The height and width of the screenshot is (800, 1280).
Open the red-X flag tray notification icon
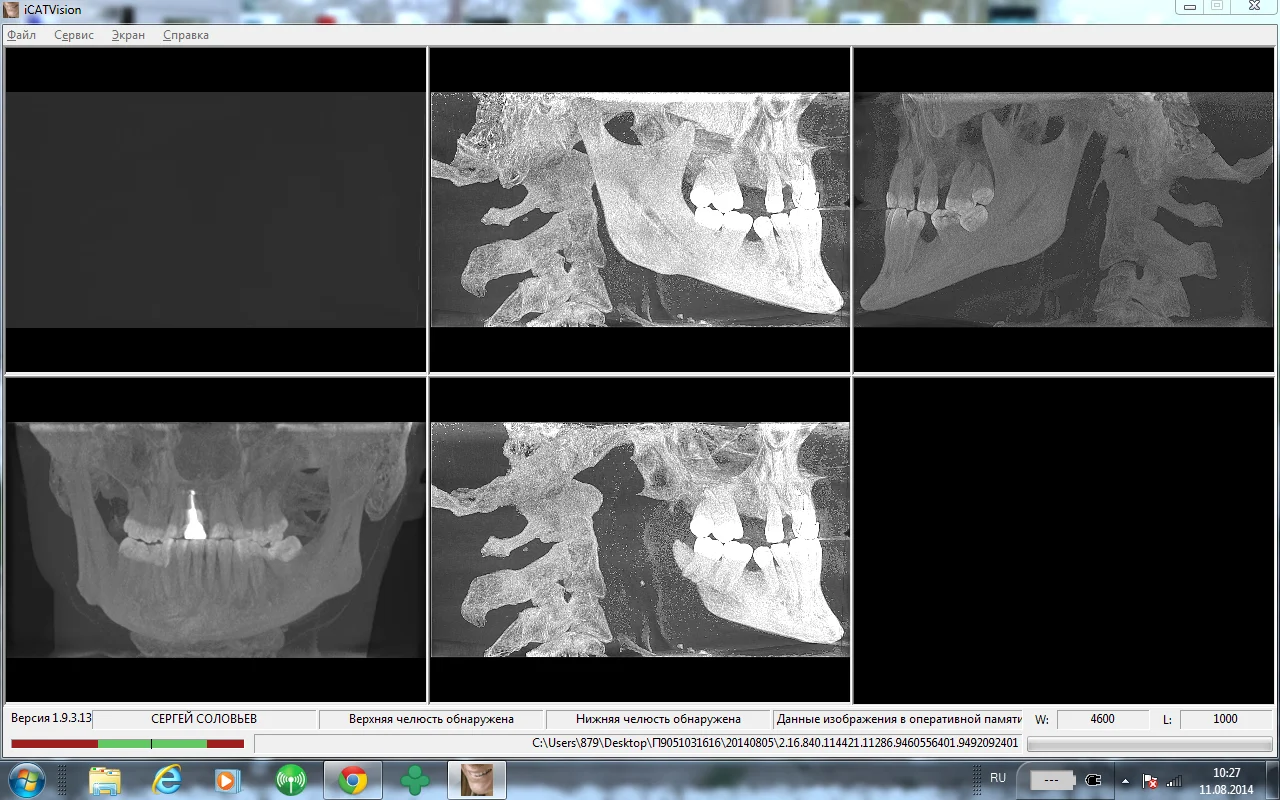(1150, 781)
